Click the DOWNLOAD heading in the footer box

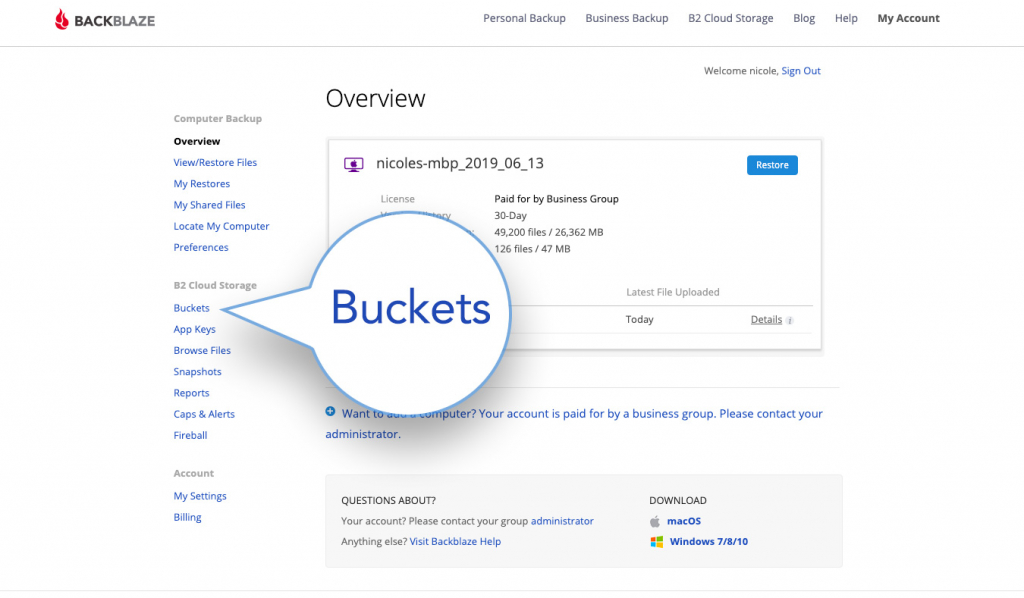click(678, 501)
